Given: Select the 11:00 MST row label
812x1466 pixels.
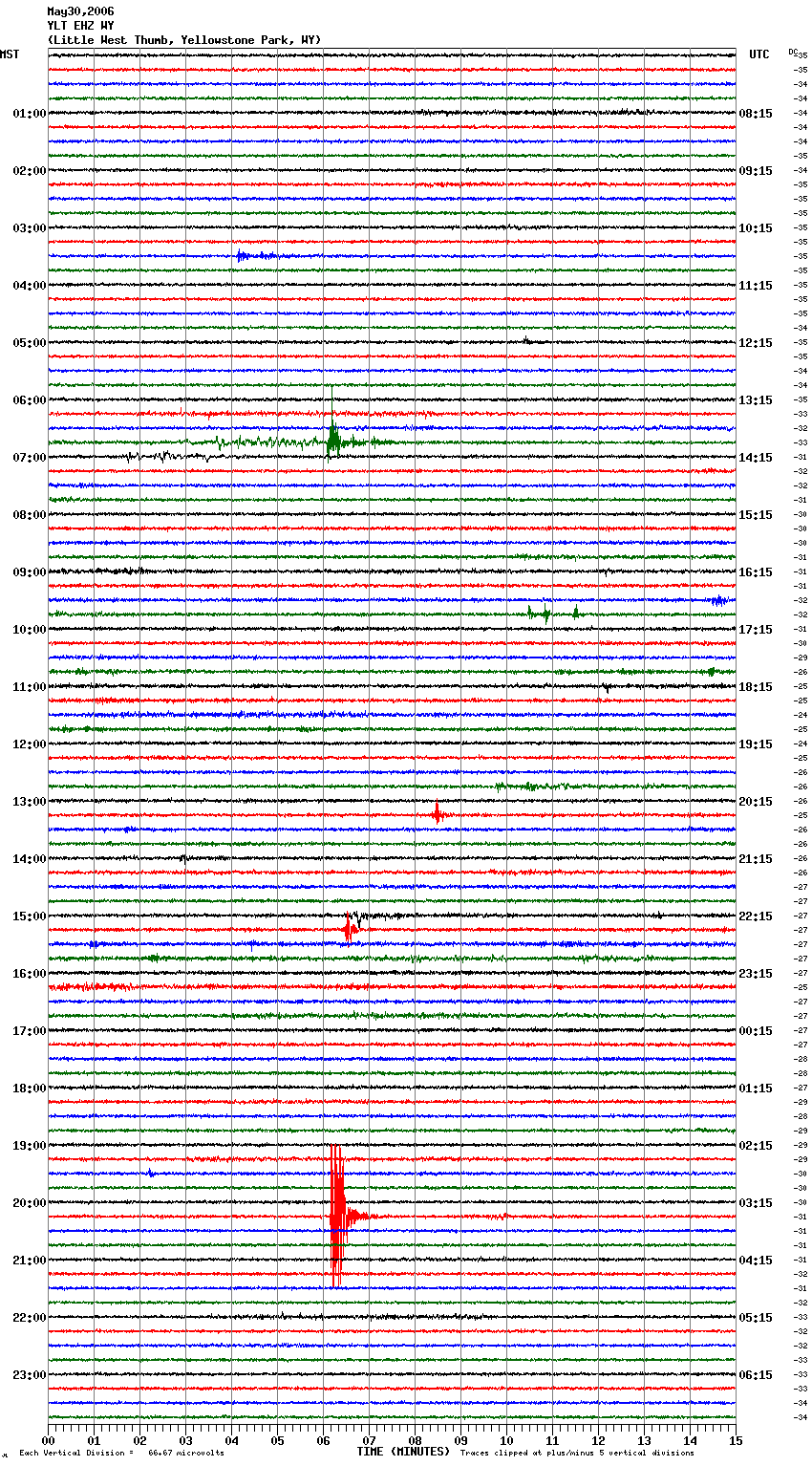Looking at the screenshot, I should 29,687.
